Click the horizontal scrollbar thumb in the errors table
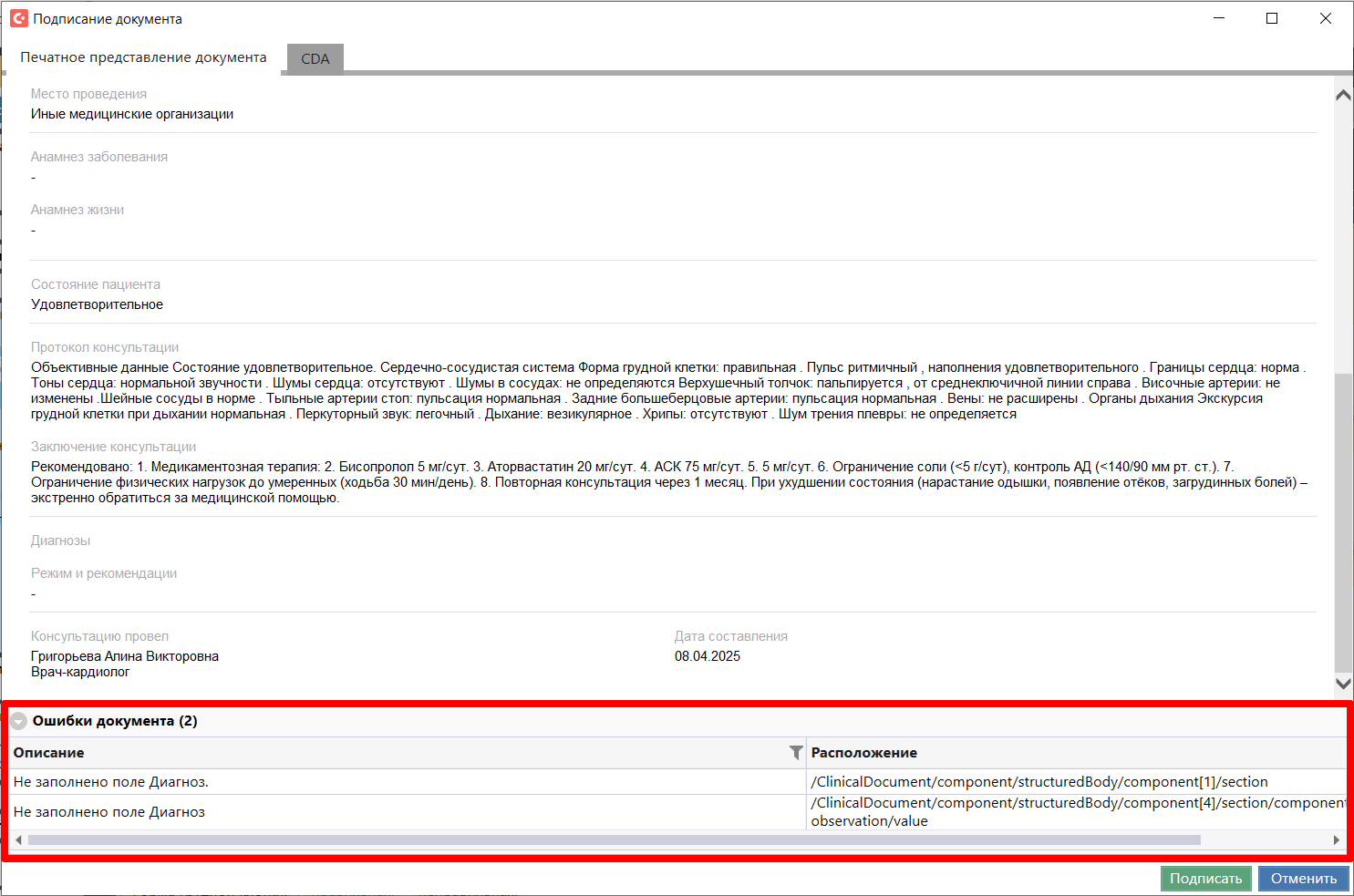The image size is (1354, 896). coord(613,839)
